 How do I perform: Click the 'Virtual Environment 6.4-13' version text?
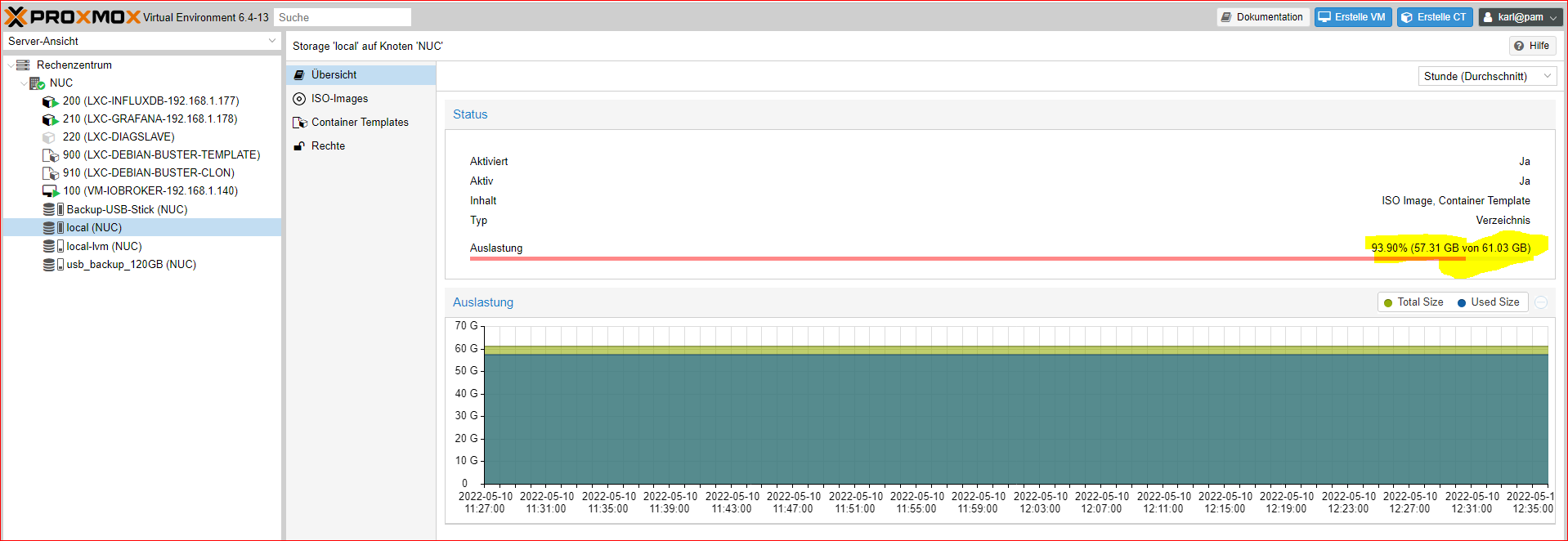coord(206,17)
